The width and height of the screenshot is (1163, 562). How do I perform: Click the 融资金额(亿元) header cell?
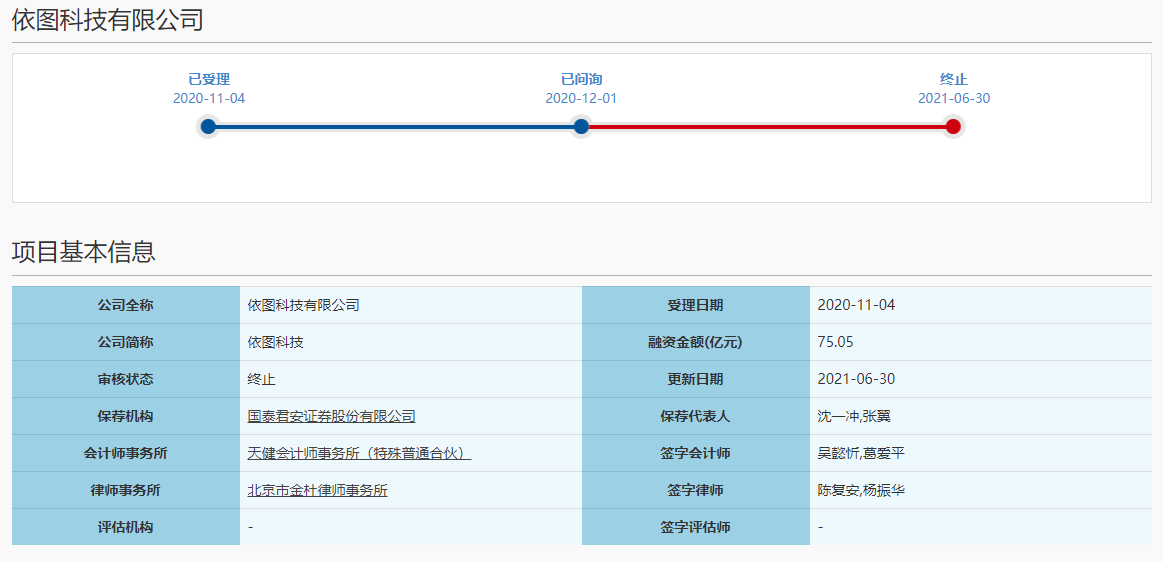tap(696, 342)
